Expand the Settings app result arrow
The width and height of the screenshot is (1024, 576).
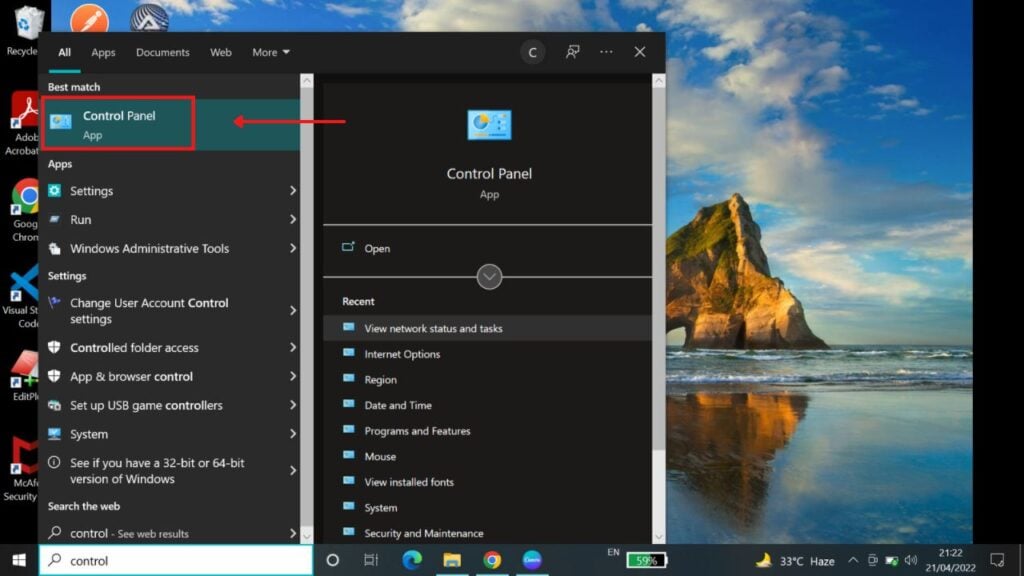[293, 191]
